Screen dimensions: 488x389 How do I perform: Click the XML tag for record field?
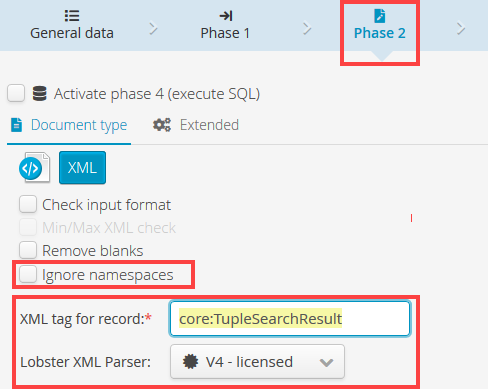point(290,319)
